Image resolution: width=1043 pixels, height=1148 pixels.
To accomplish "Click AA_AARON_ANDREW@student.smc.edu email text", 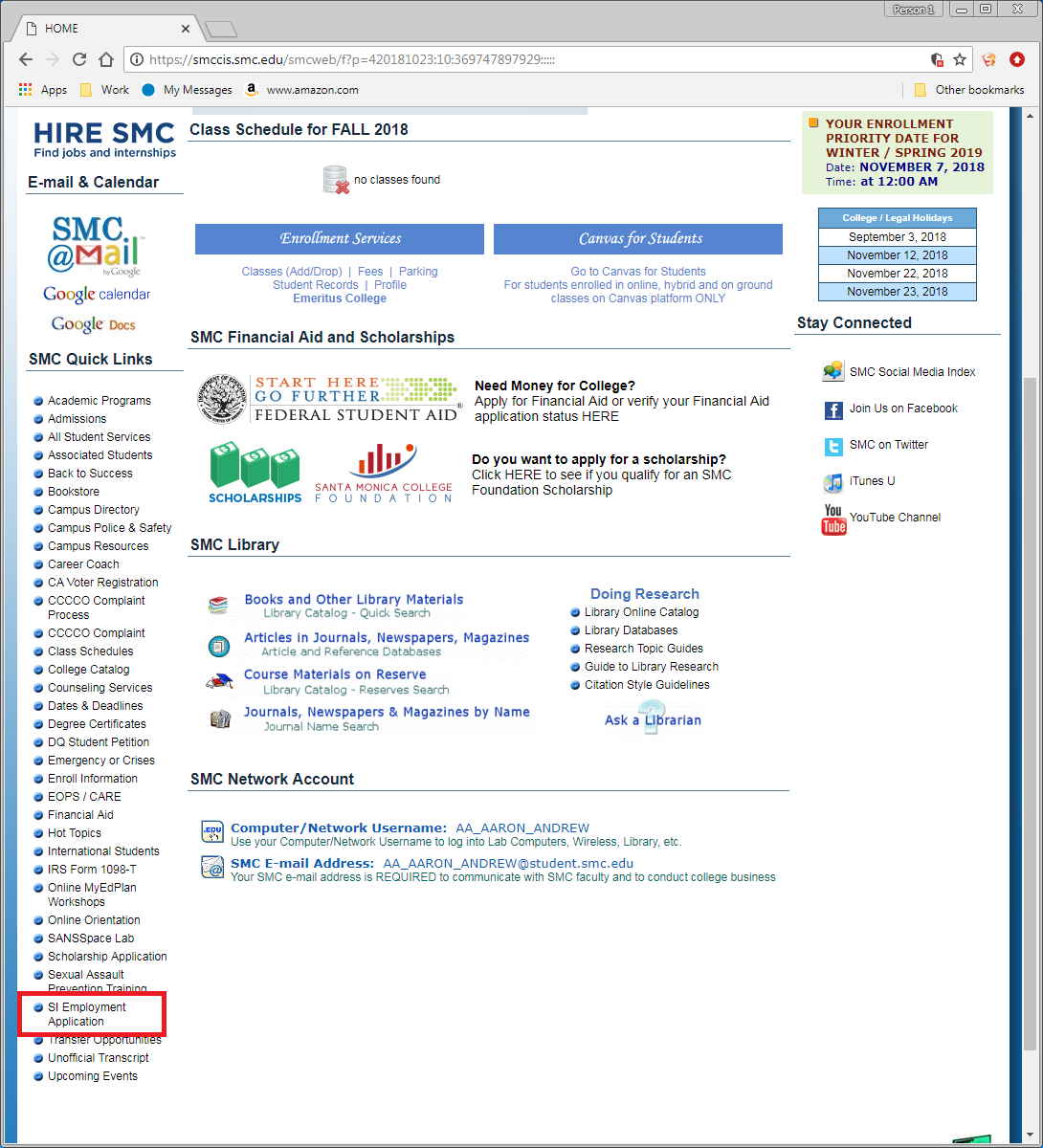I will click(x=508, y=863).
